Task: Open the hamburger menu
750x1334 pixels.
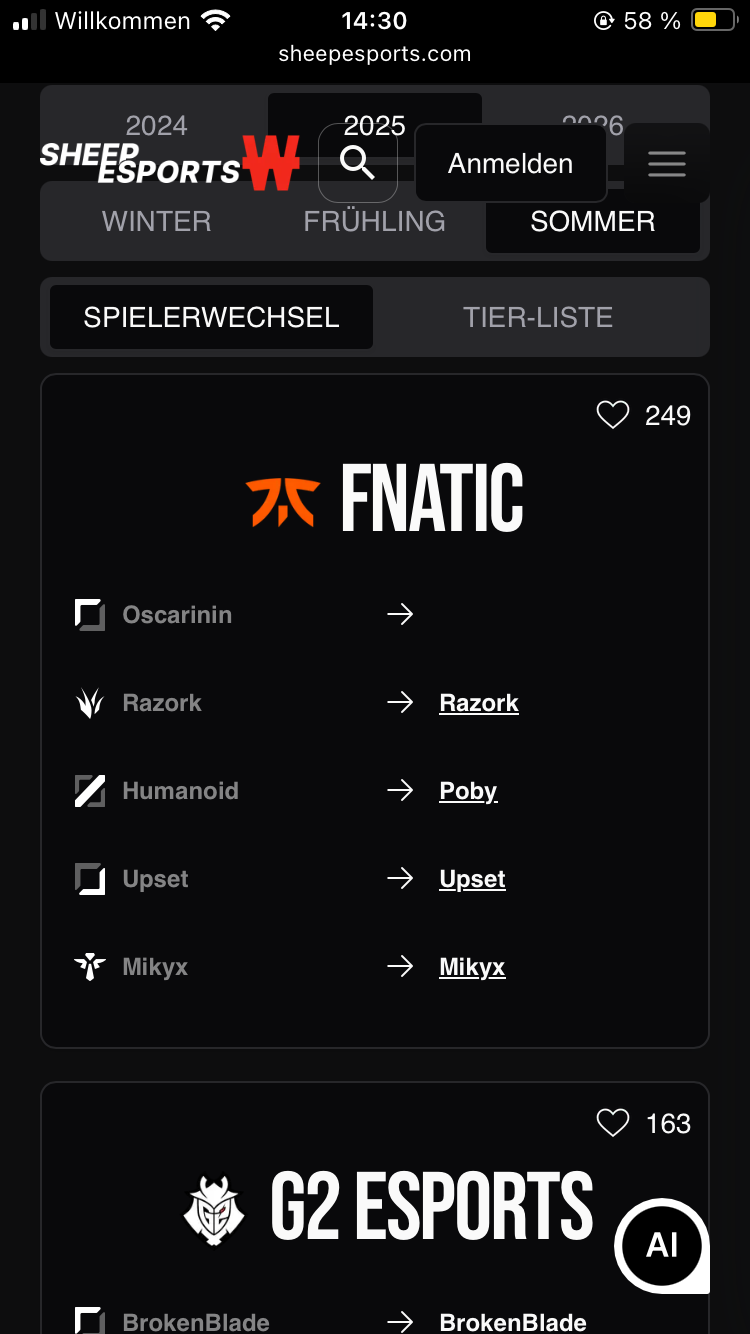Action: click(667, 163)
